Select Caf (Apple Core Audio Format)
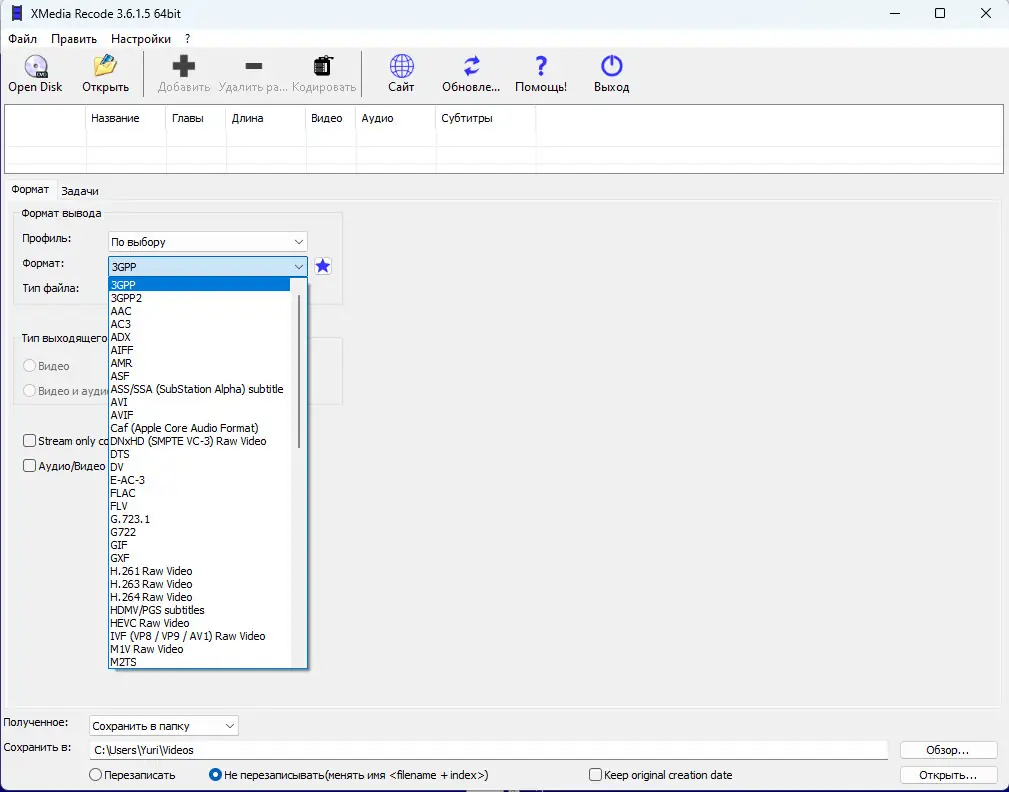This screenshot has height=792, width=1009. point(199,428)
